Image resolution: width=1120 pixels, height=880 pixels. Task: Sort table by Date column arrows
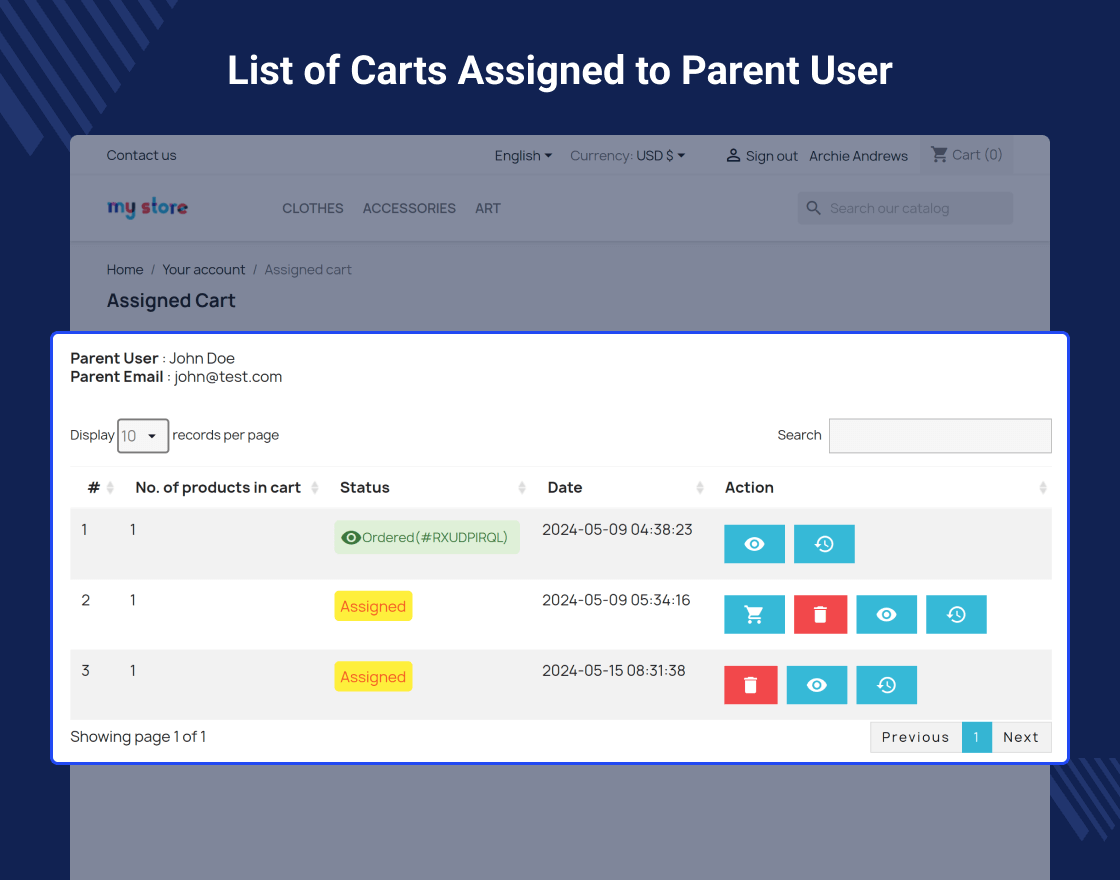pos(700,487)
